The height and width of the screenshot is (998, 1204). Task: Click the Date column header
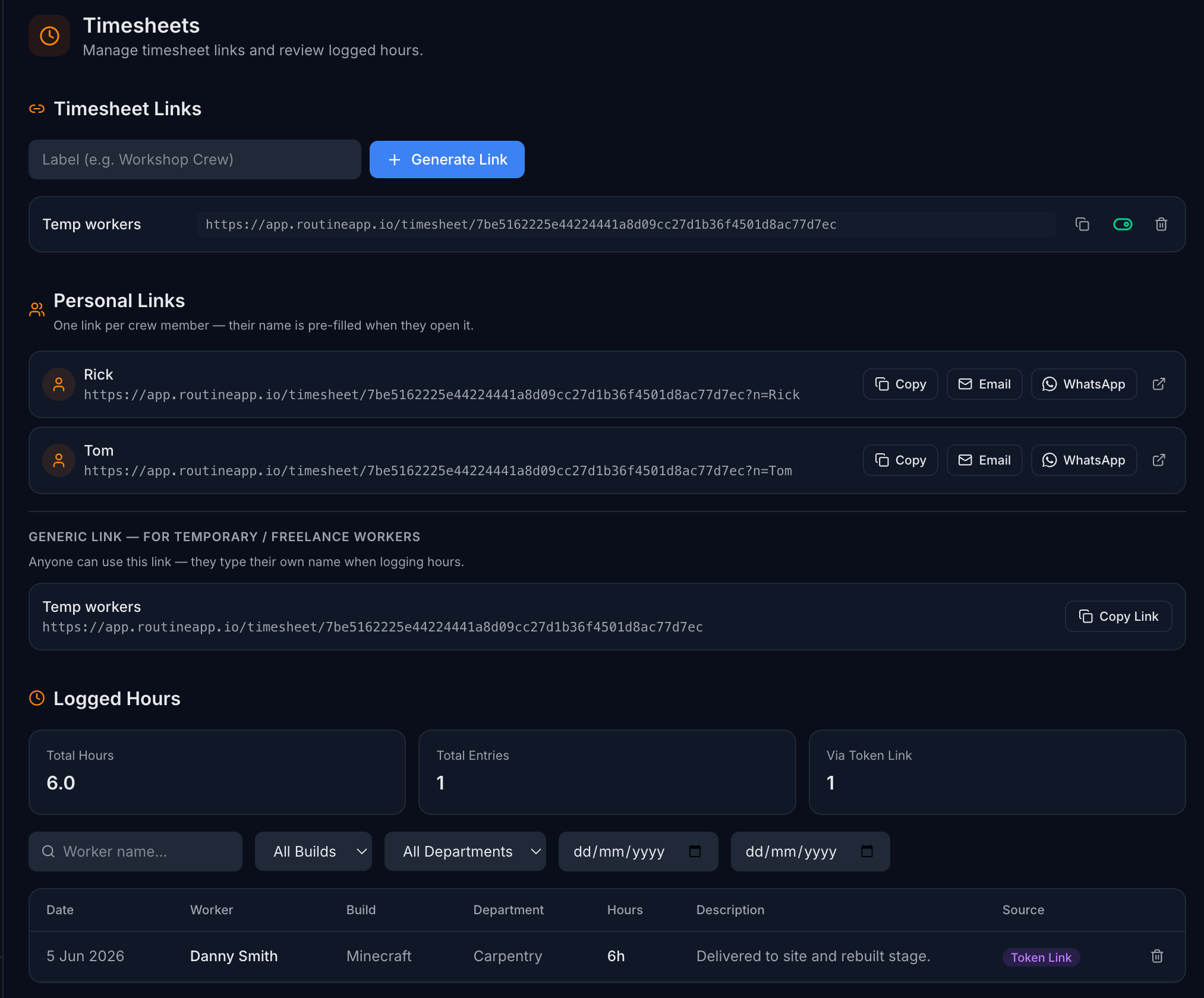click(x=60, y=909)
